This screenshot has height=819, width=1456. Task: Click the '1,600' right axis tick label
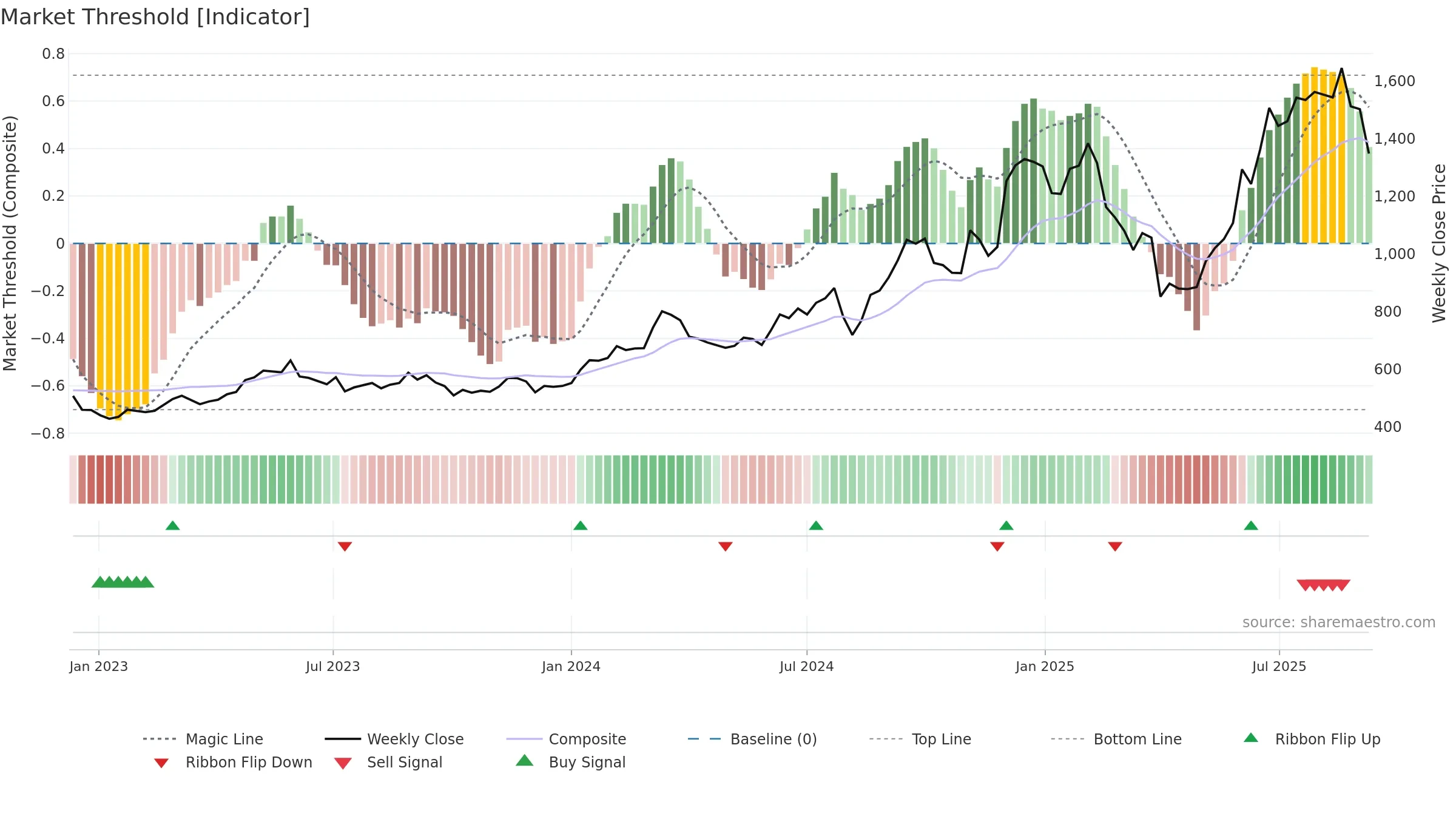coord(1395,81)
